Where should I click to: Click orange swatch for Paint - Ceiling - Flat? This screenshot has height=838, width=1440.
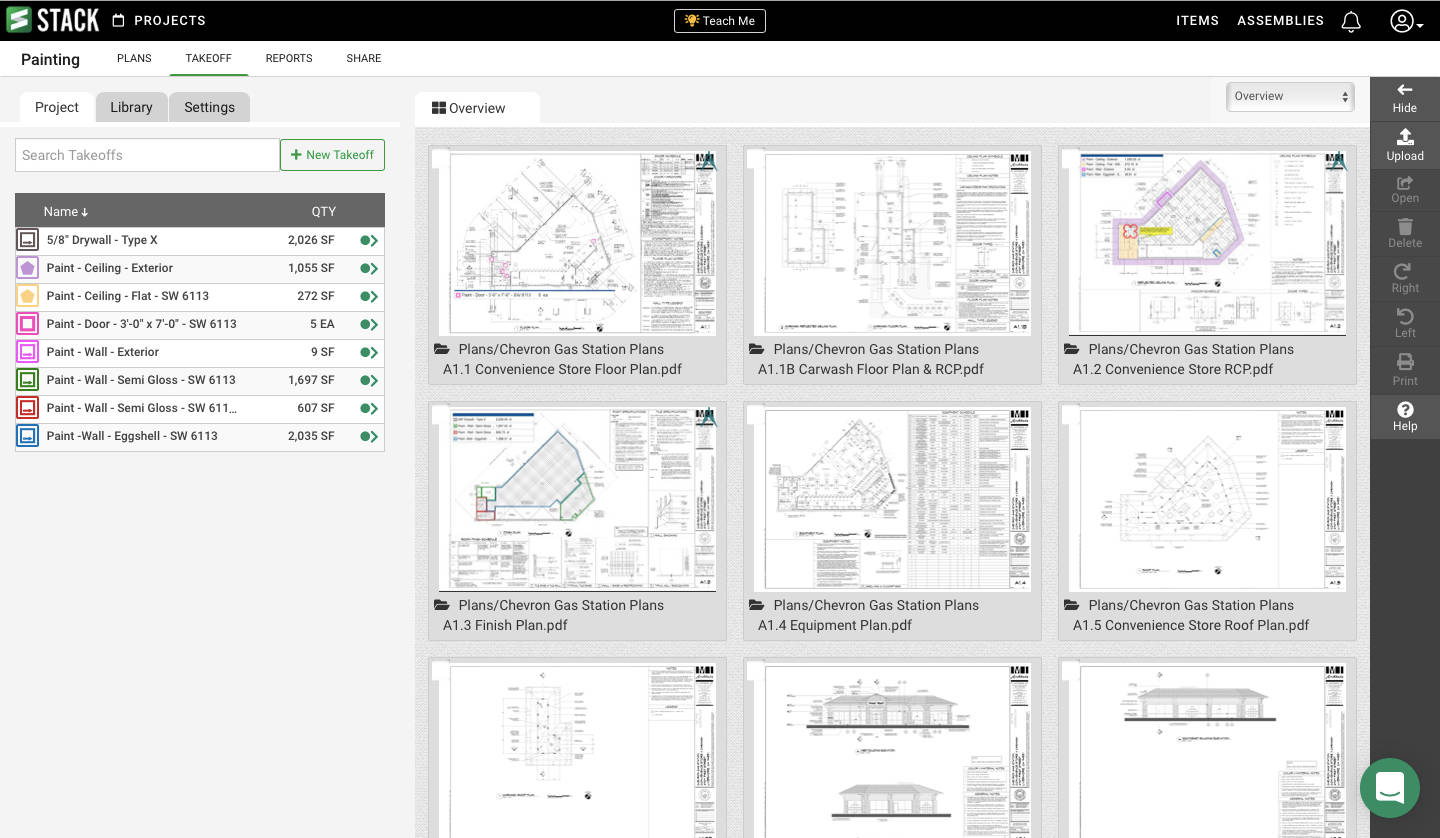pyautogui.click(x=28, y=296)
